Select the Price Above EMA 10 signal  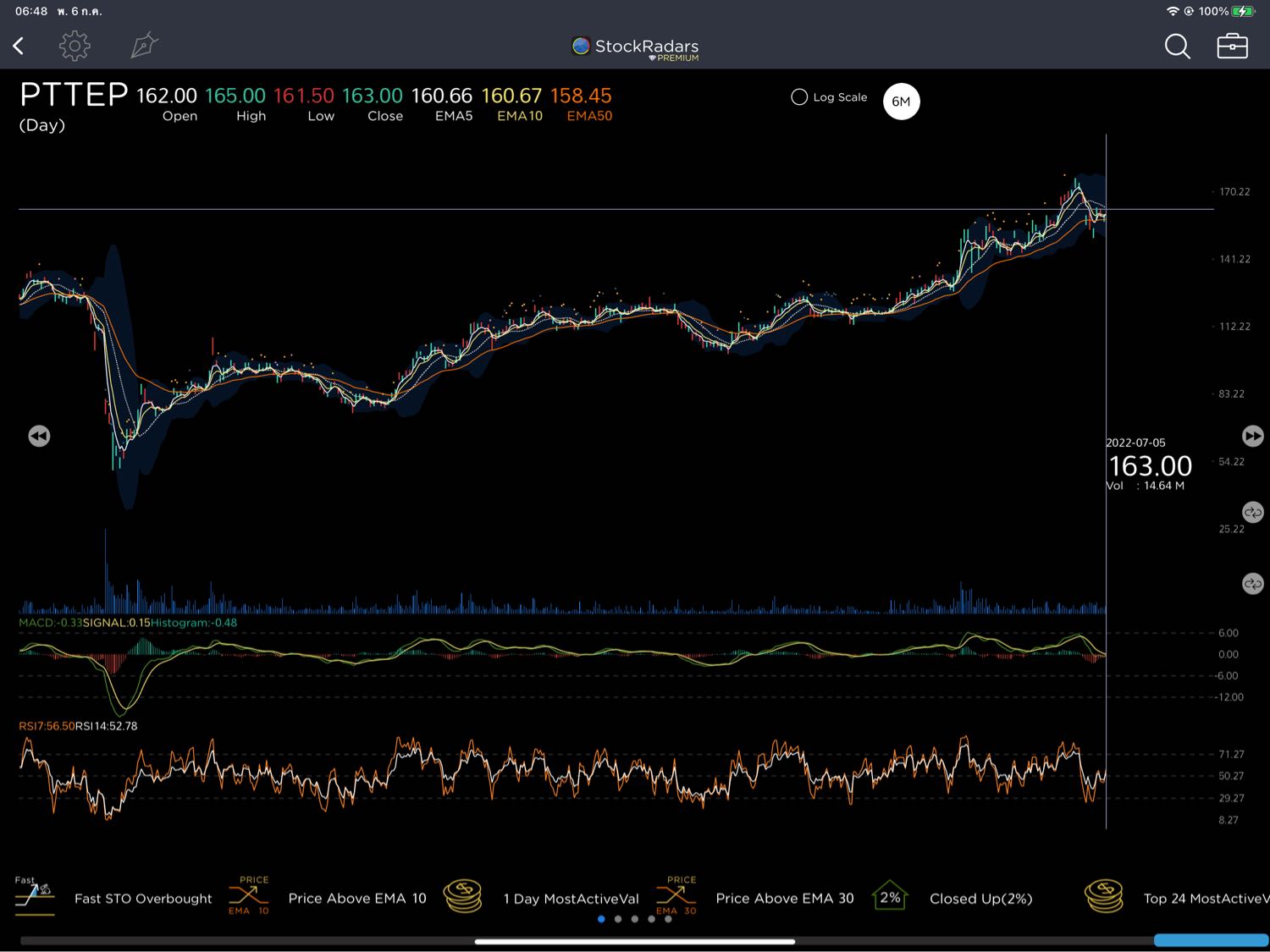coord(356,899)
